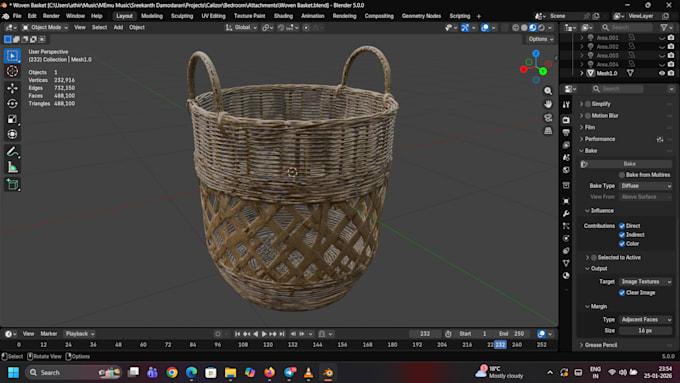Screen dimensions: 680x383
Task: Toggle the Simplify panel checkbox
Action: coord(588,104)
